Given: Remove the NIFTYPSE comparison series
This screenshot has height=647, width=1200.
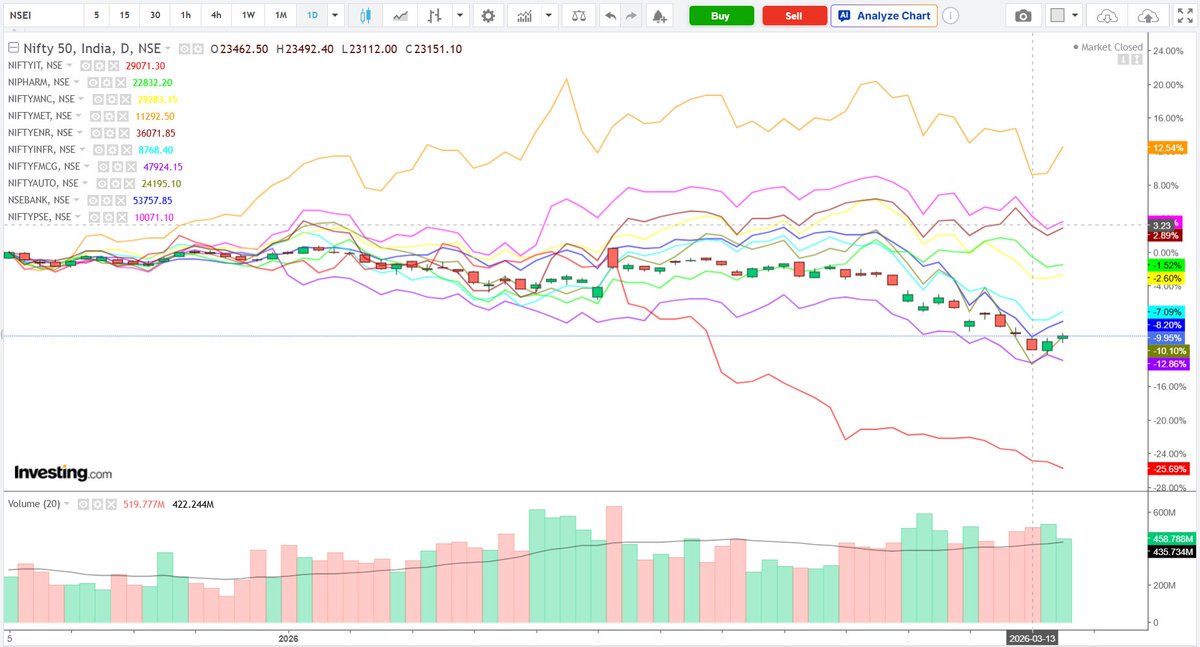Looking at the screenshot, I should [122, 217].
